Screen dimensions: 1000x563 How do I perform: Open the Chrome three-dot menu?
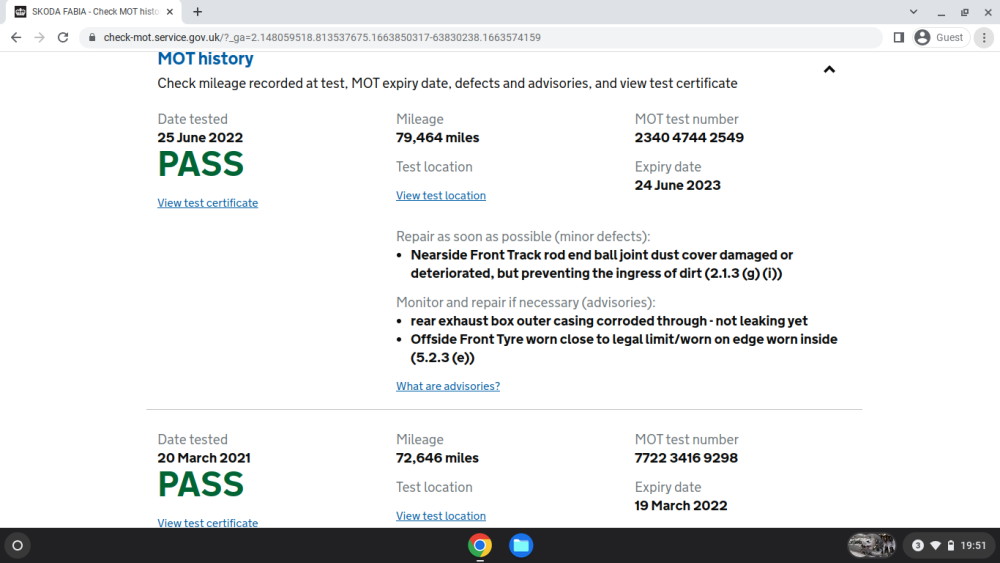click(x=984, y=38)
